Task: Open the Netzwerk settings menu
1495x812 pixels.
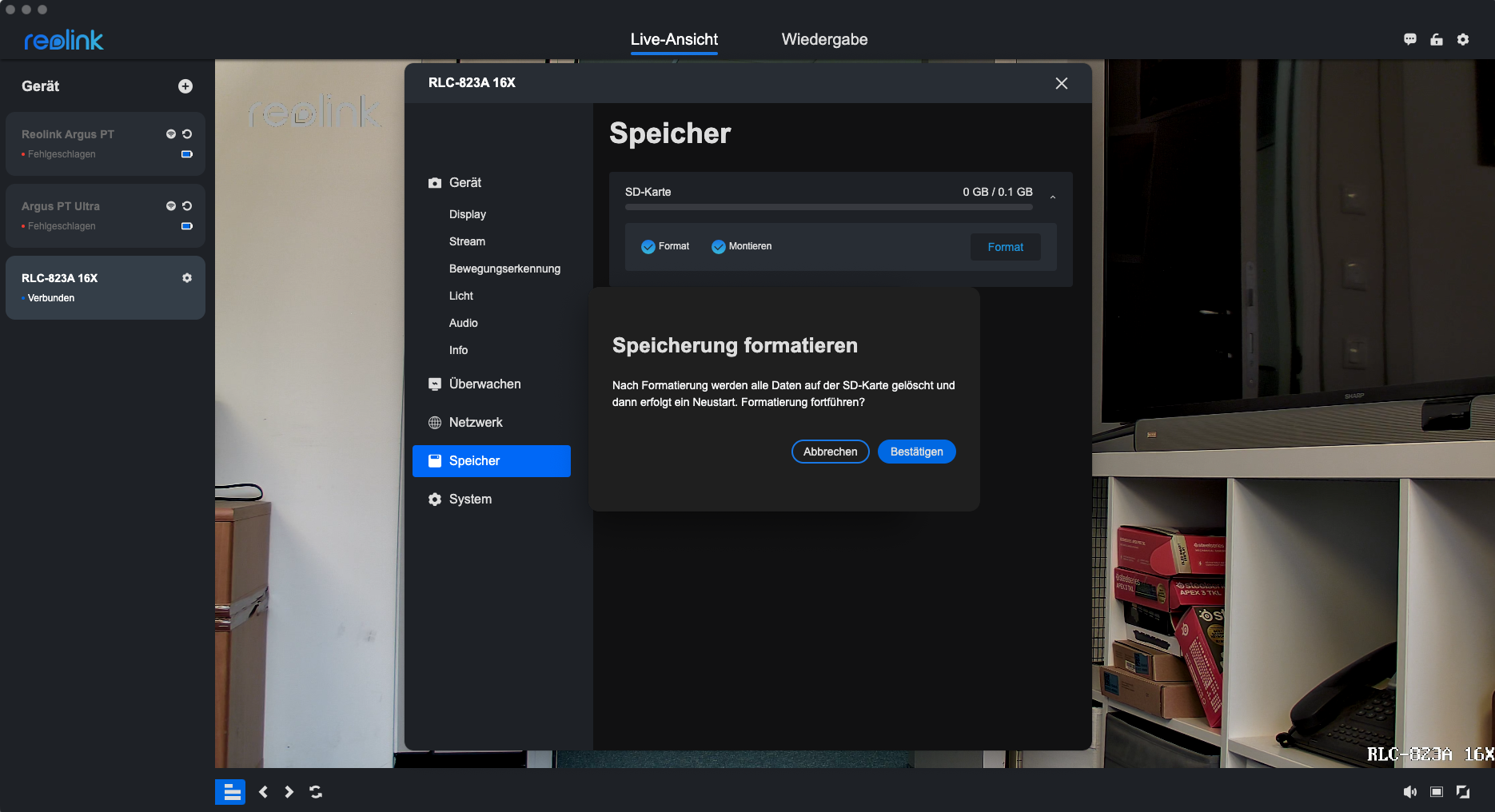Action: tap(476, 423)
